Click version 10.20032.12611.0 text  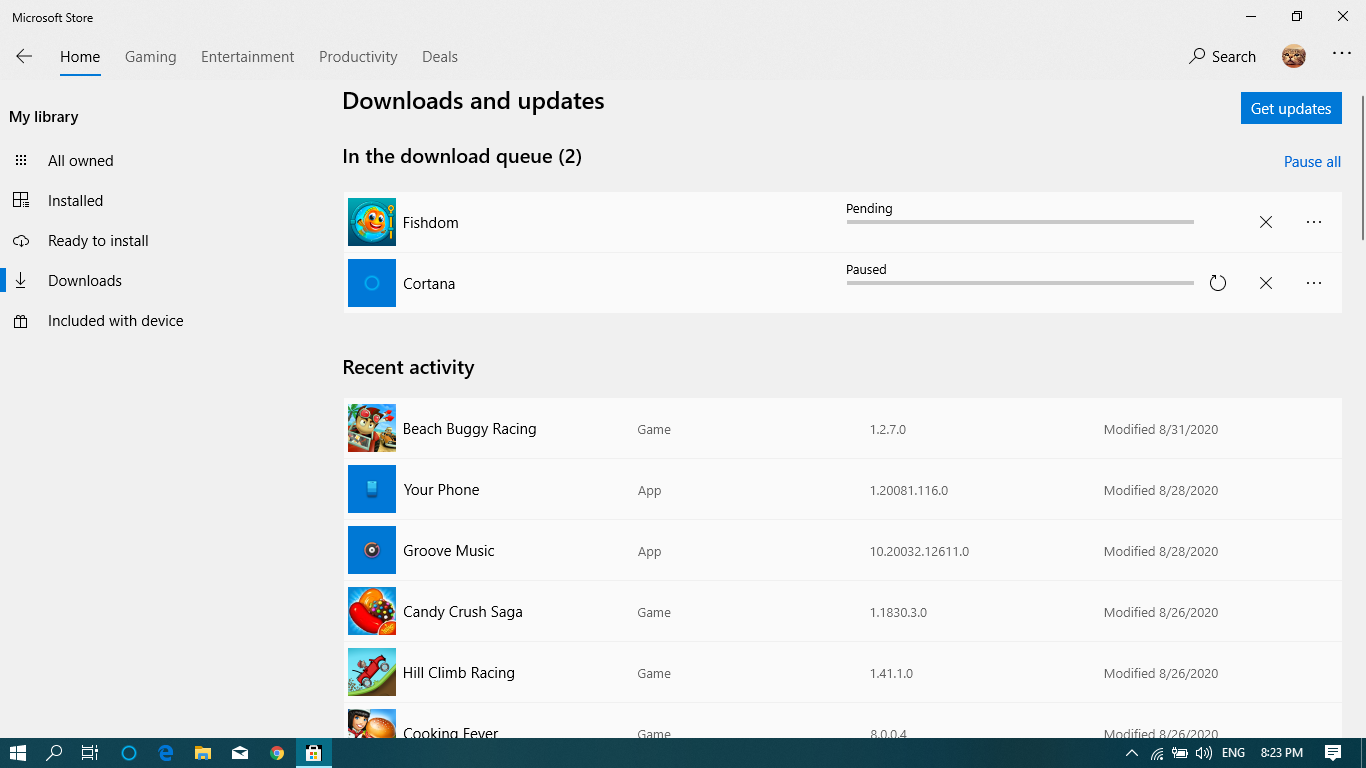coord(919,551)
